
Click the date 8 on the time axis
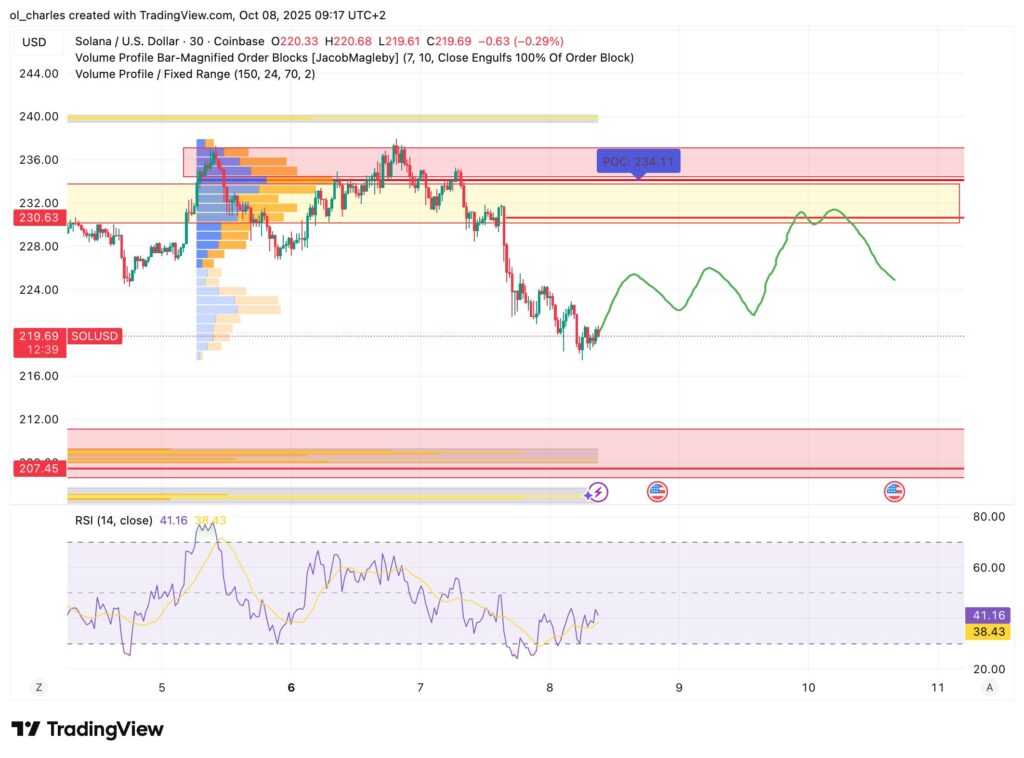point(548,688)
